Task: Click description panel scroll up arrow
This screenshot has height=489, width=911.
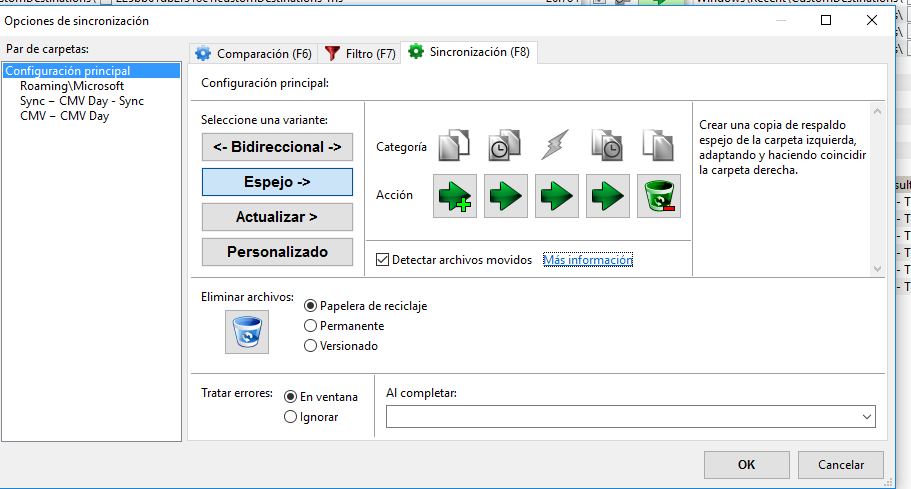Action: pos(877,111)
